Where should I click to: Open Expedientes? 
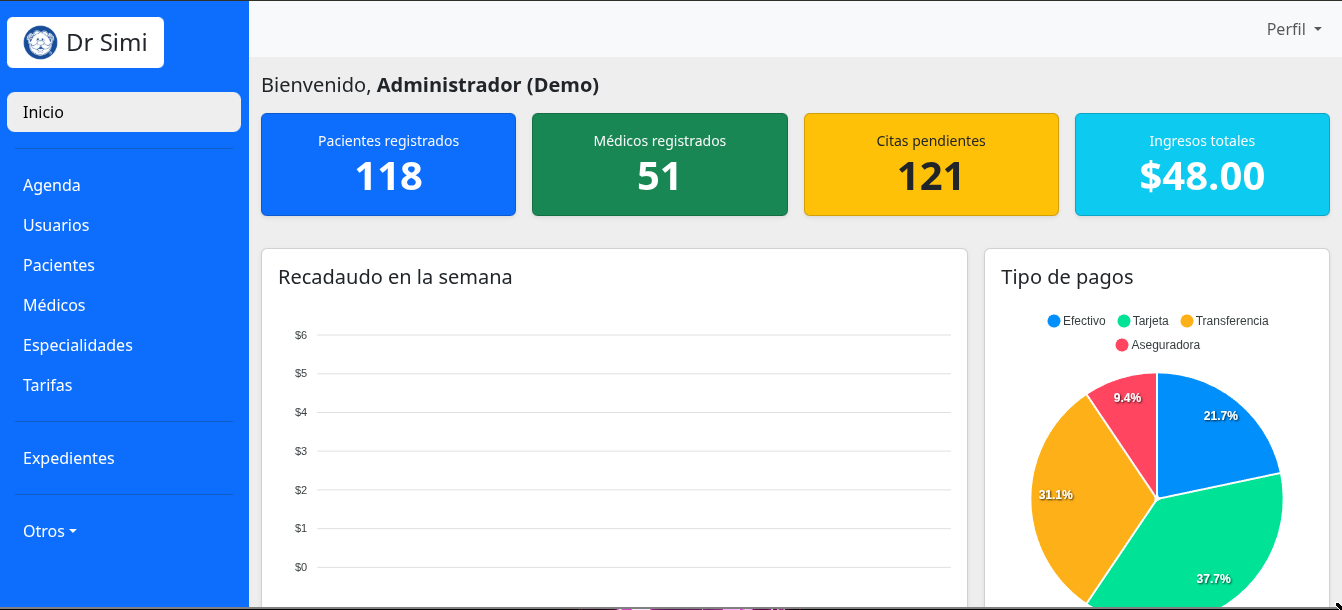[x=69, y=458]
